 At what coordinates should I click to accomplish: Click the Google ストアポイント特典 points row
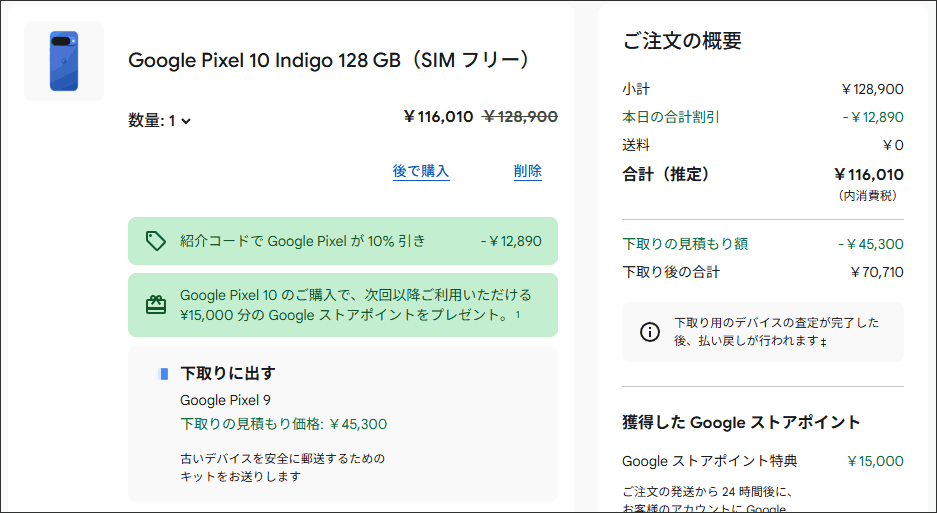click(762, 461)
